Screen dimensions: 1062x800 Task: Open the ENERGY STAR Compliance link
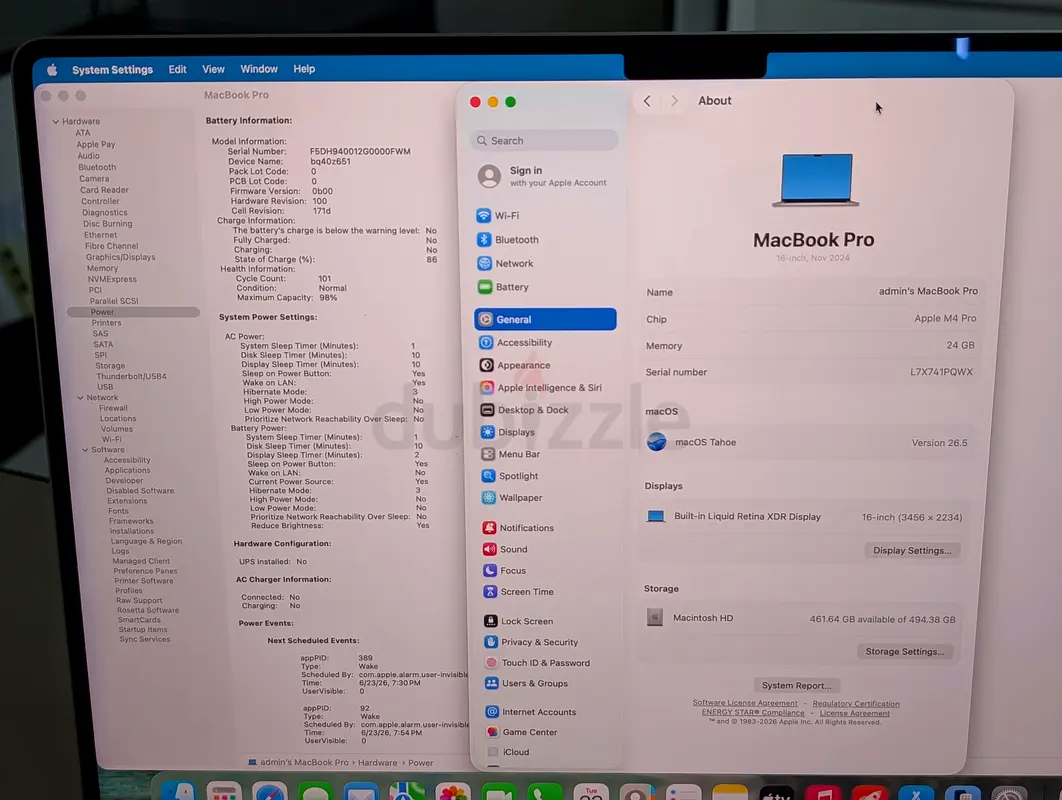pos(753,713)
